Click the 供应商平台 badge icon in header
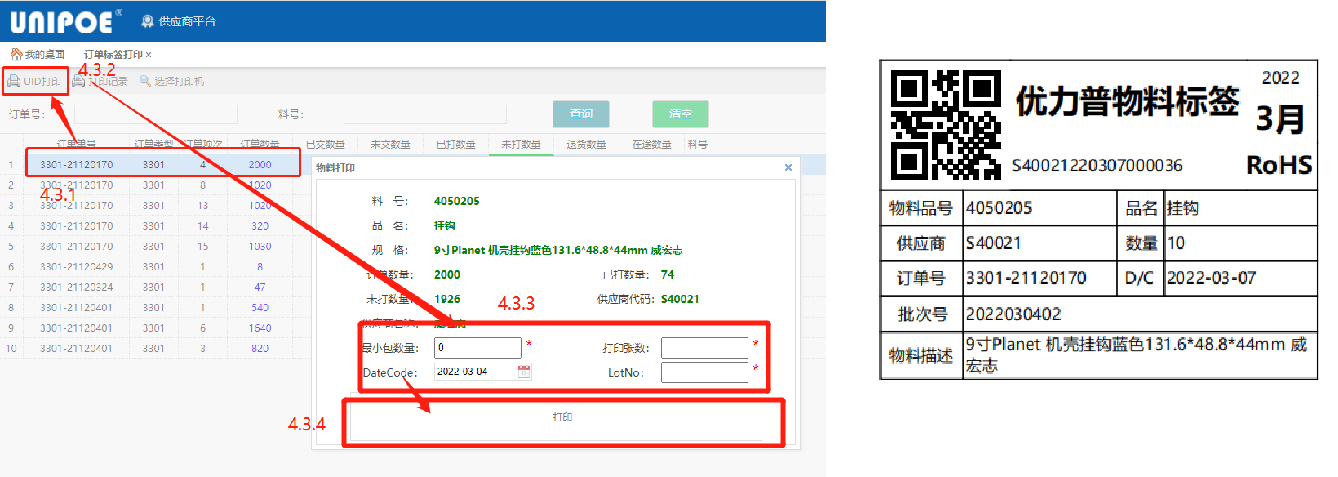 [x=148, y=20]
